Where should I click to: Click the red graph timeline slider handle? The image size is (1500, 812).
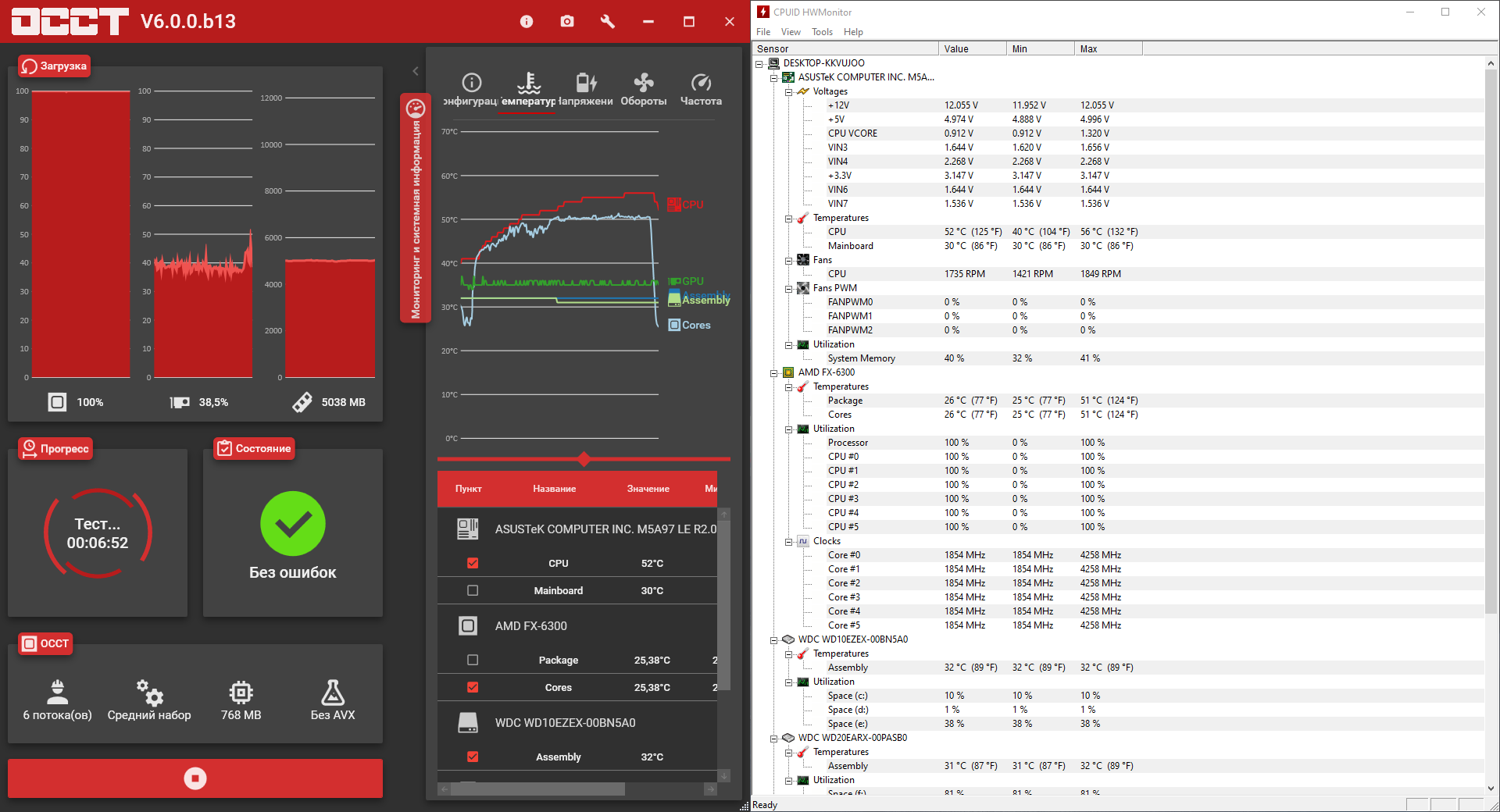[x=584, y=458]
